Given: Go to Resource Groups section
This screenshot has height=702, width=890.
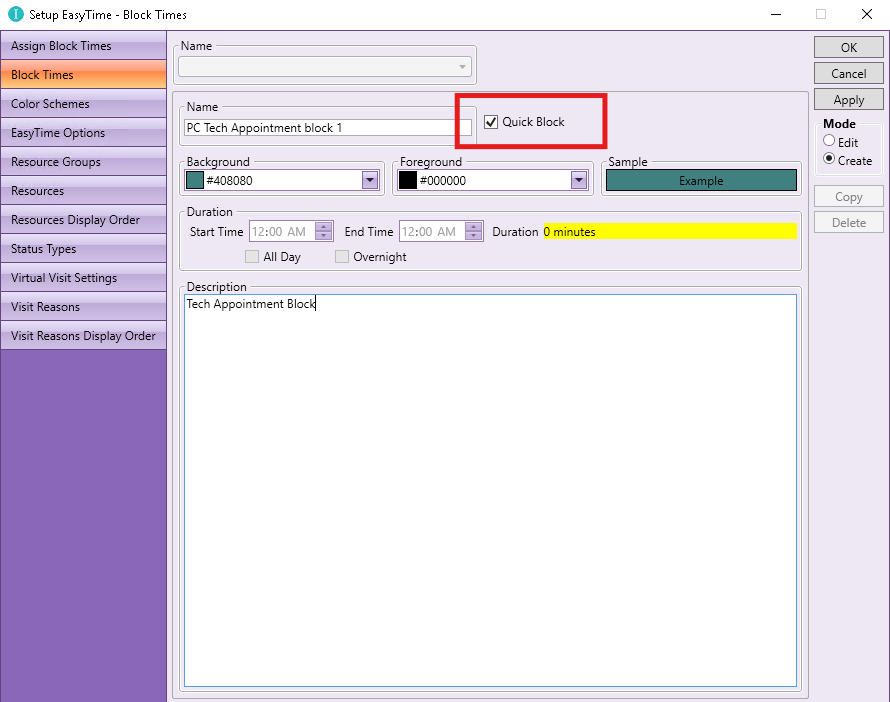Looking at the screenshot, I should pyautogui.click(x=83, y=162).
